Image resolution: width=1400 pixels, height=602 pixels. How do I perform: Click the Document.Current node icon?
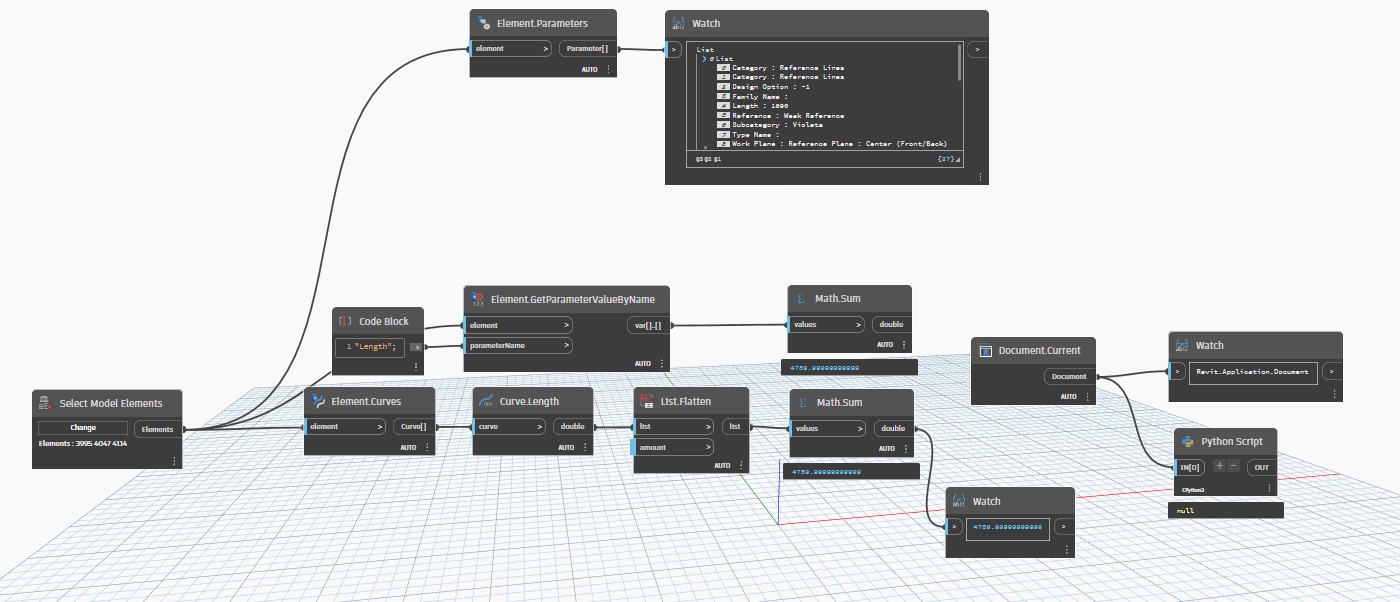point(985,351)
